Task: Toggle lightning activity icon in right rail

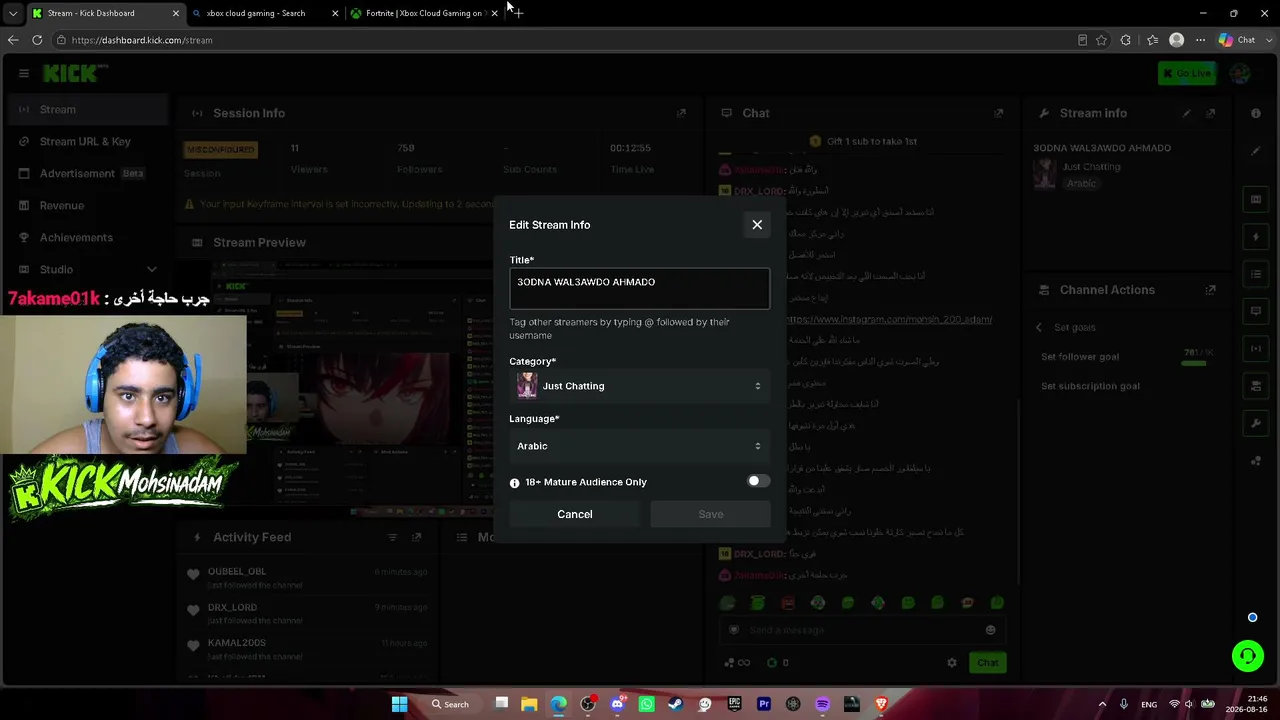Action: 1256,237
